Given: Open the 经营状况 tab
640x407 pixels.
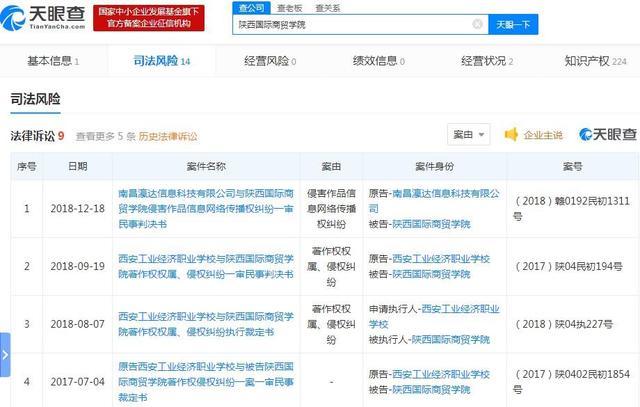Looking at the screenshot, I should click(487, 61).
